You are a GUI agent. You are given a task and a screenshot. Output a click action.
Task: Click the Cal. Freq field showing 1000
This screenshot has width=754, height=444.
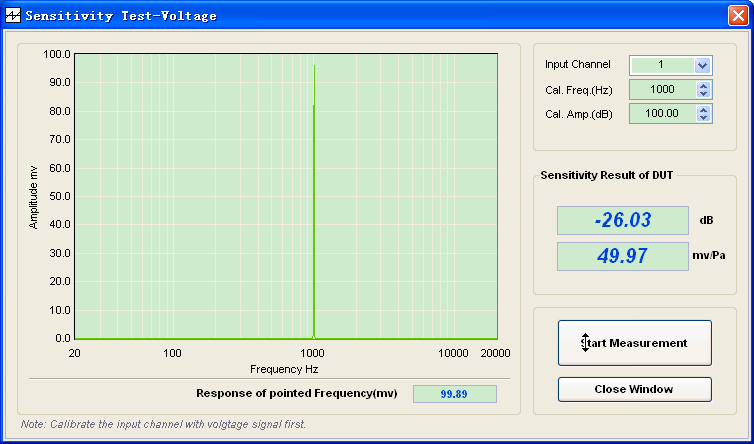coord(661,89)
